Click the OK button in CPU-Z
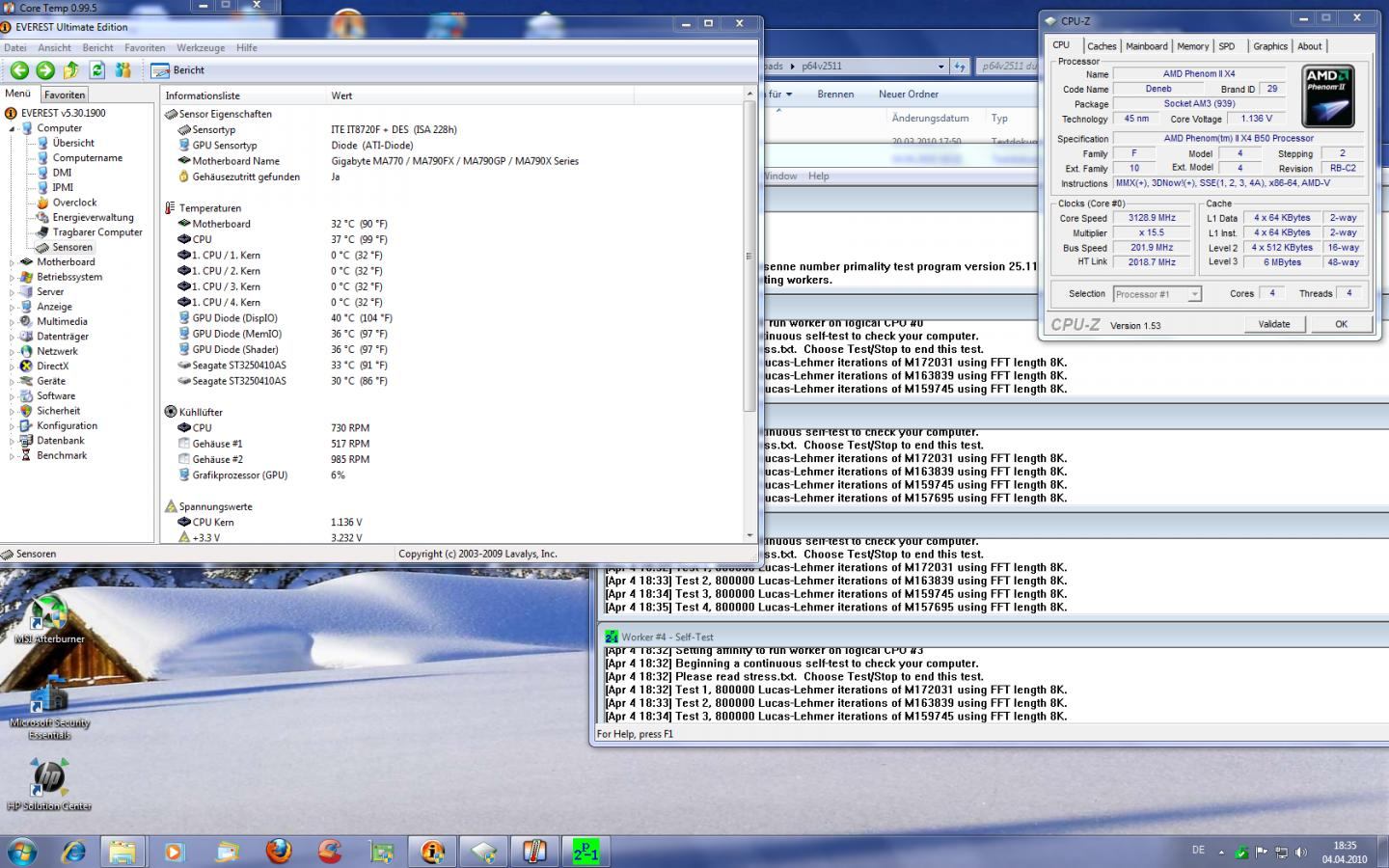Screen dimensions: 1389x868 [x=1340, y=324]
